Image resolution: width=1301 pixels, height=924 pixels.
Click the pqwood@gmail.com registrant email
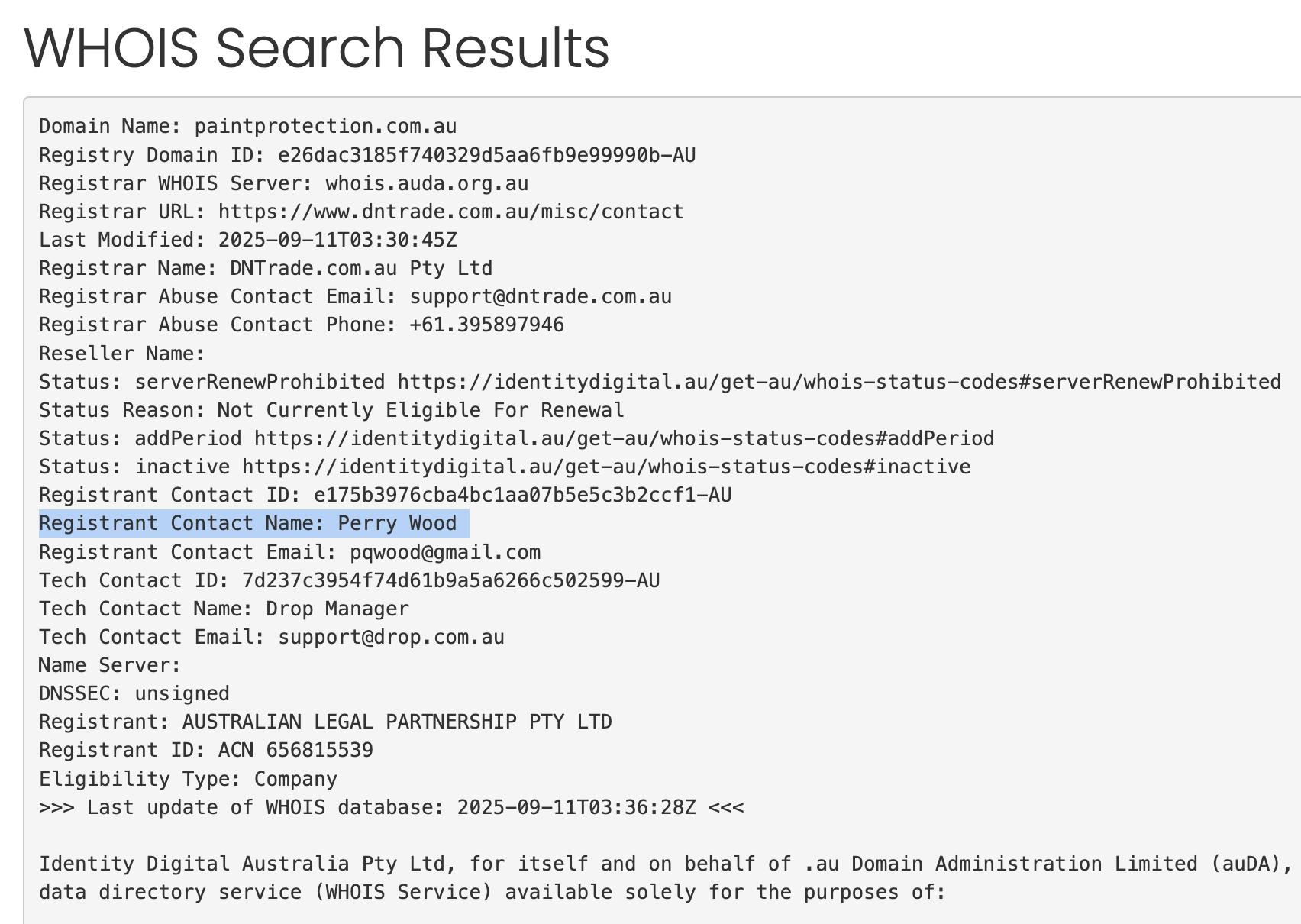click(x=445, y=553)
